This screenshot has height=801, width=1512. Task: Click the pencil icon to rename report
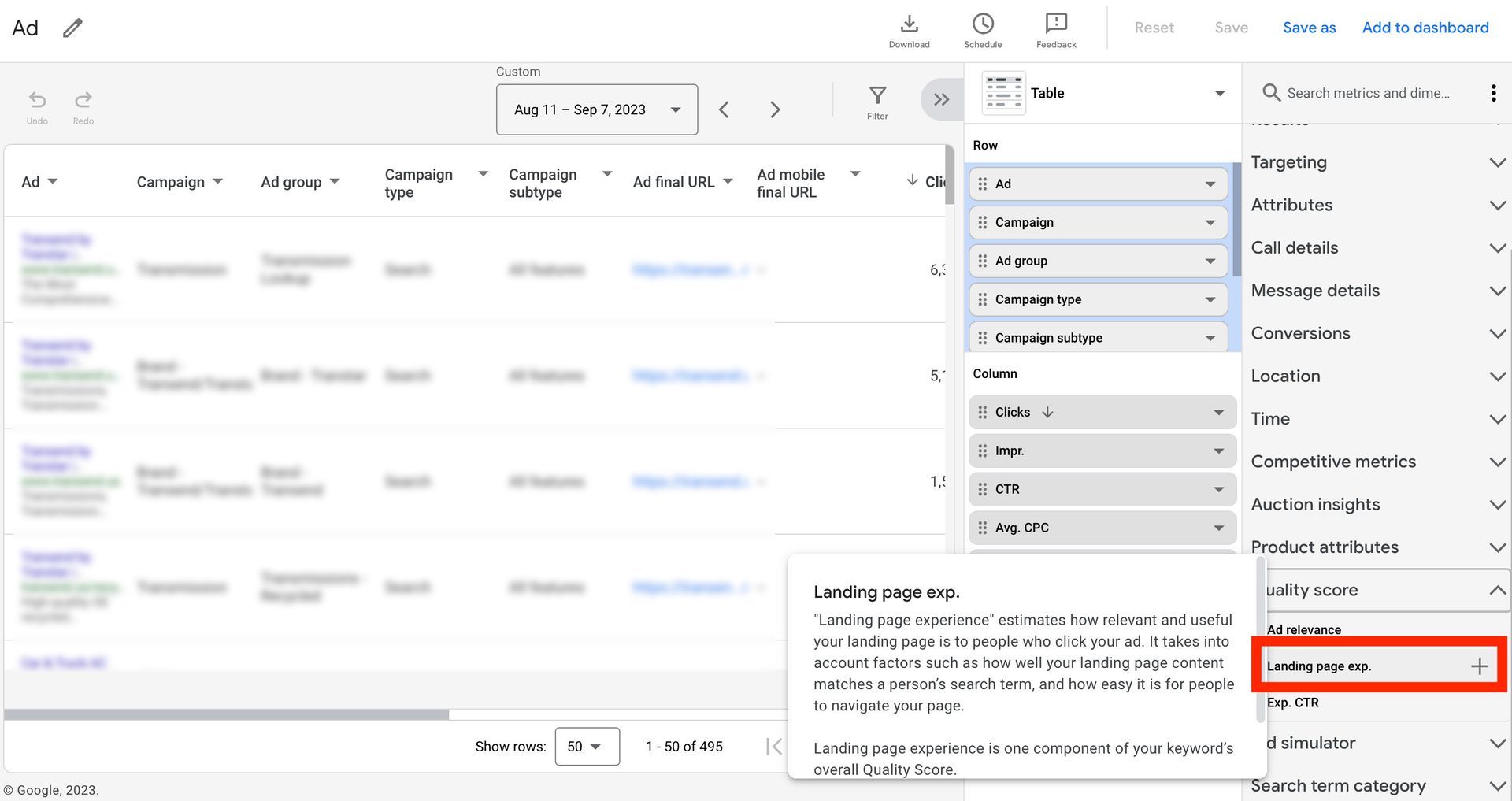72,28
